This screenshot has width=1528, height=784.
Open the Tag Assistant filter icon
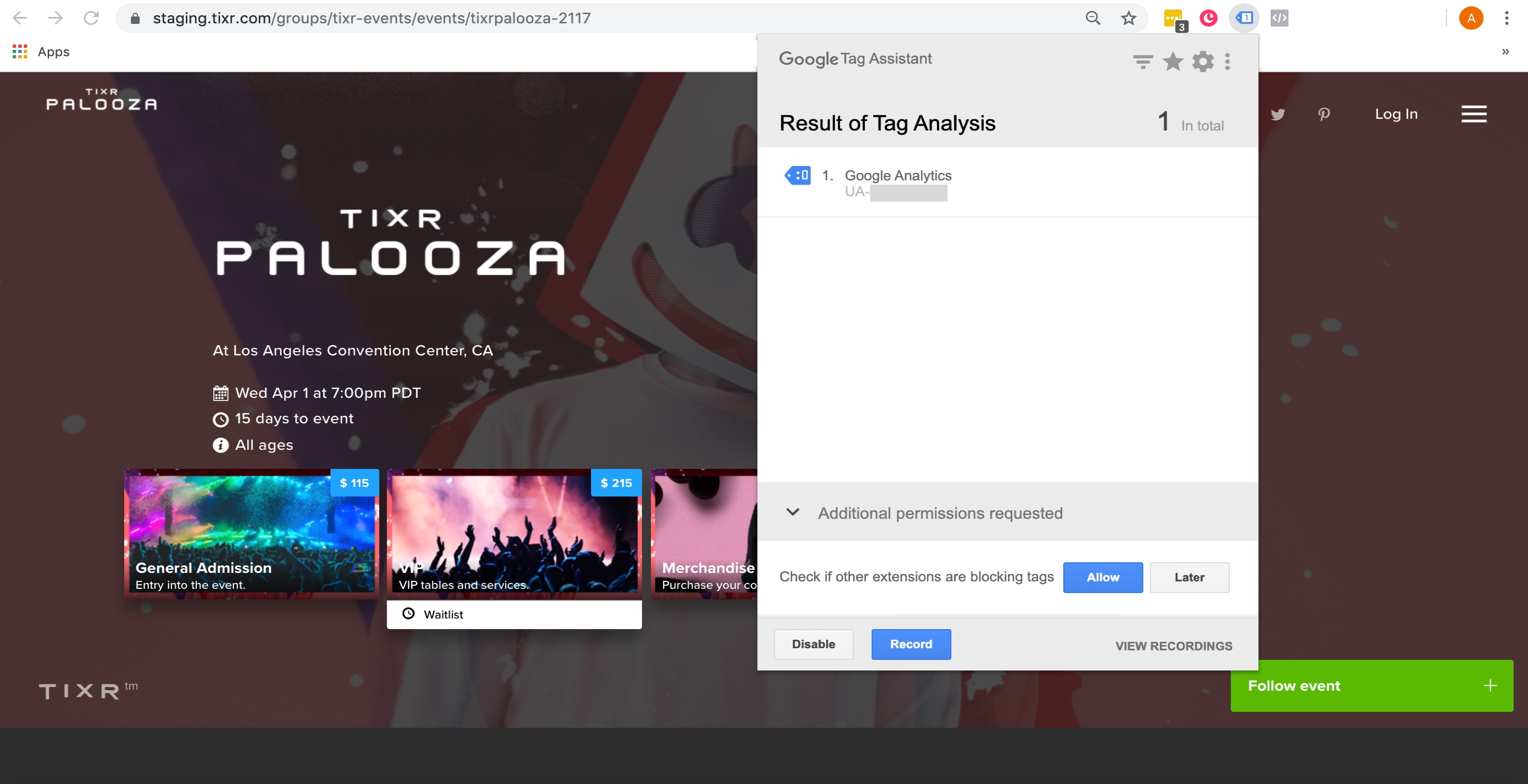(1143, 61)
